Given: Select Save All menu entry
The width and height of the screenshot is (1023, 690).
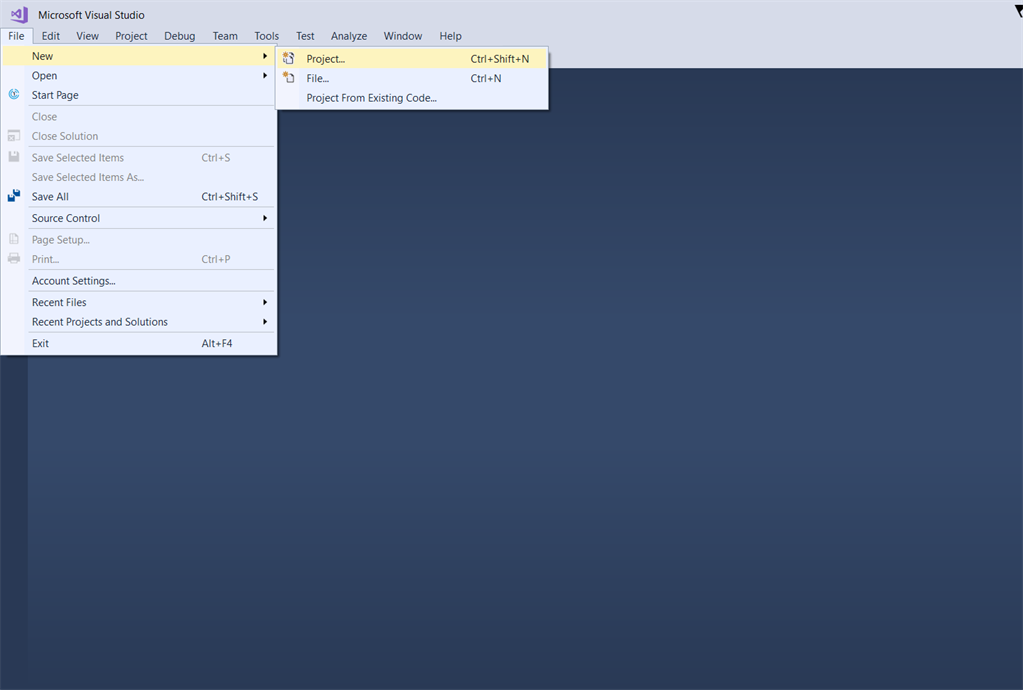Looking at the screenshot, I should coord(138,196).
